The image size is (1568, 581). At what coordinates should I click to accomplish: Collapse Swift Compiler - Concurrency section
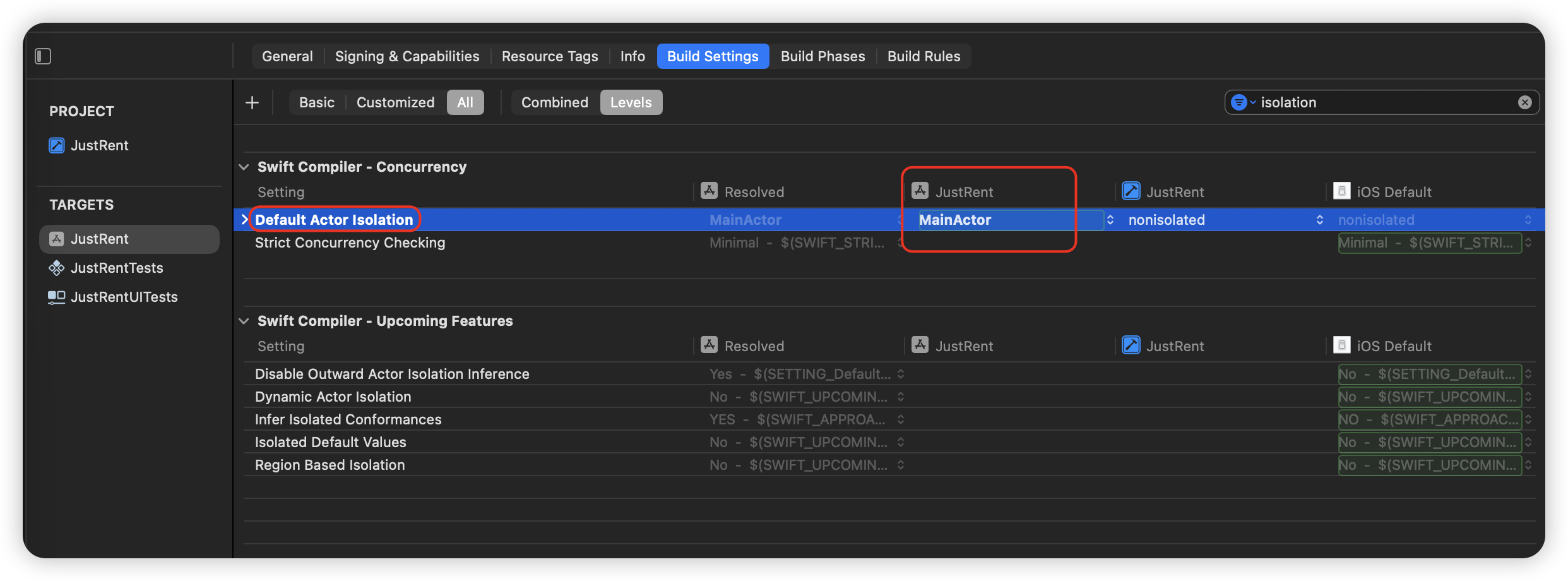pos(244,167)
